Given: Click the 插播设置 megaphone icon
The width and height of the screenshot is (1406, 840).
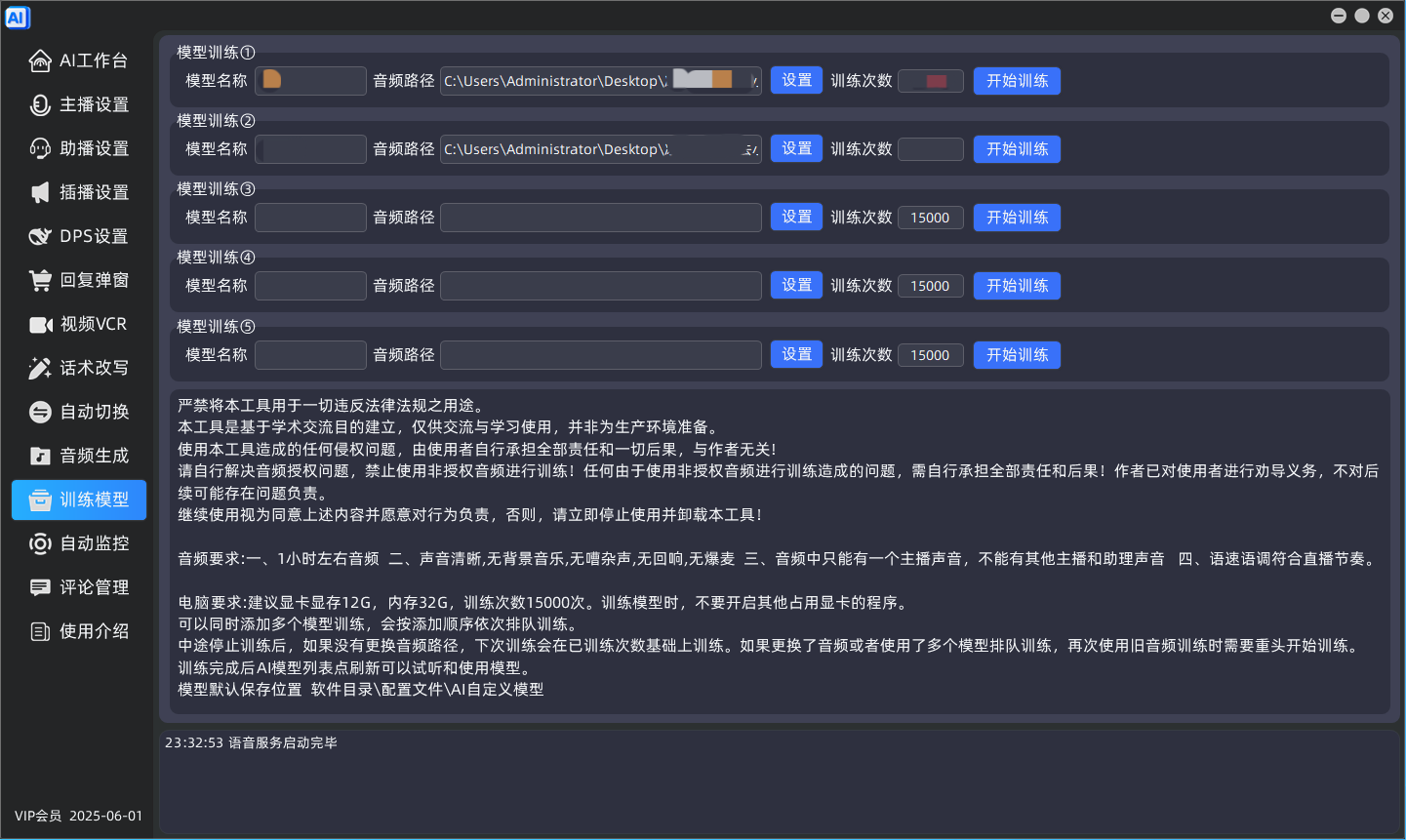Looking at the screenshot, I should 40,192.
